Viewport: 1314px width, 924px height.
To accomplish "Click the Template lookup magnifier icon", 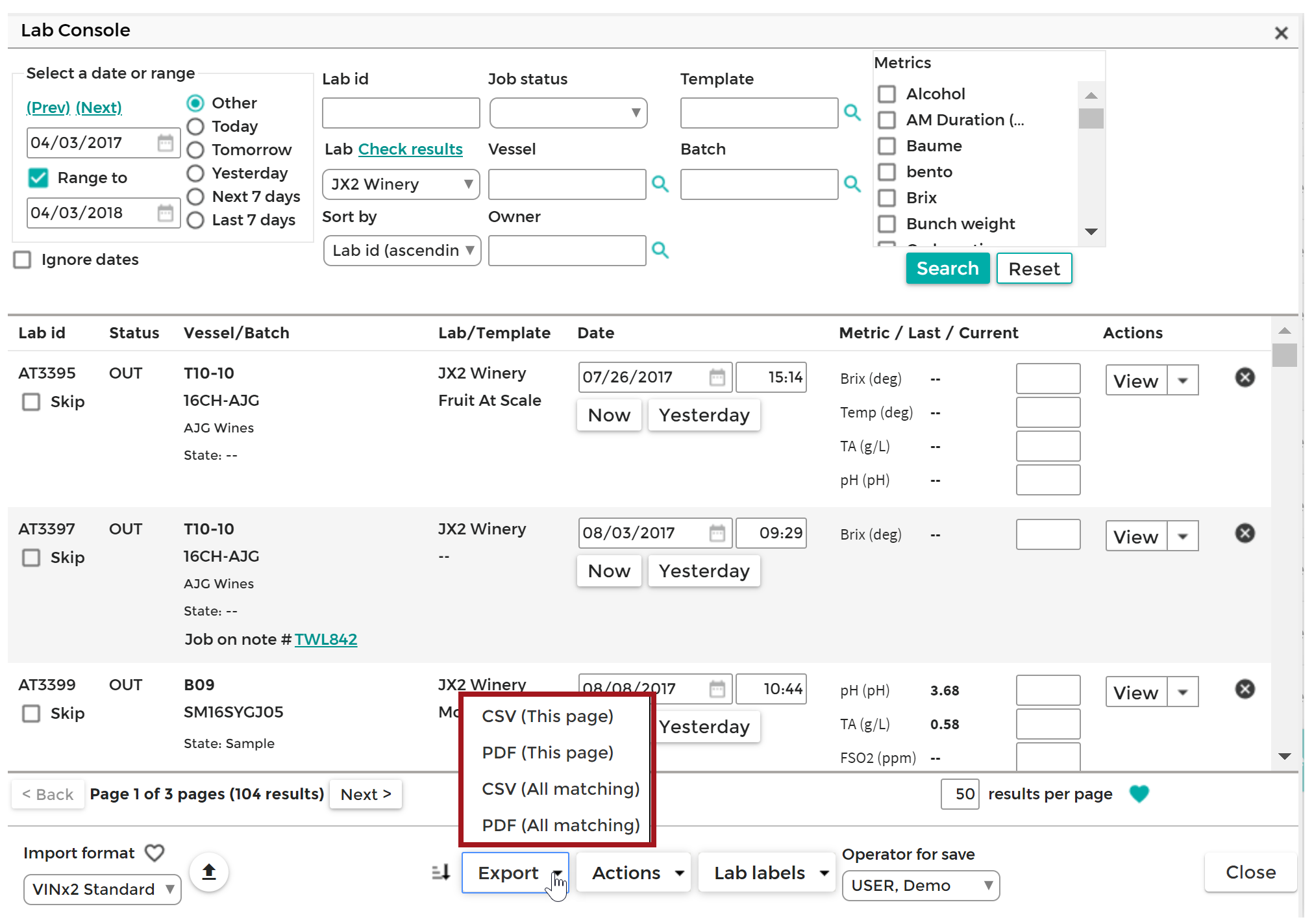I will coord(852,112).
